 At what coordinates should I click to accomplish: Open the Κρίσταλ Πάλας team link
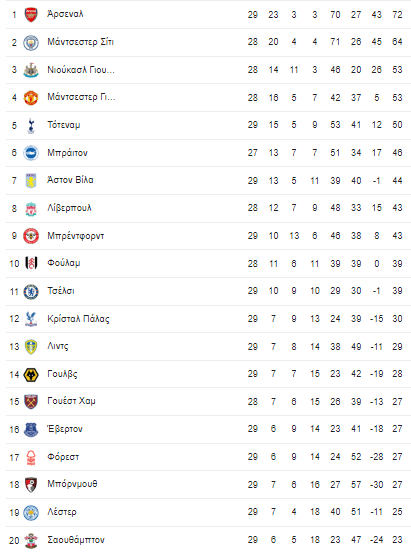click(x=78, y=319)
